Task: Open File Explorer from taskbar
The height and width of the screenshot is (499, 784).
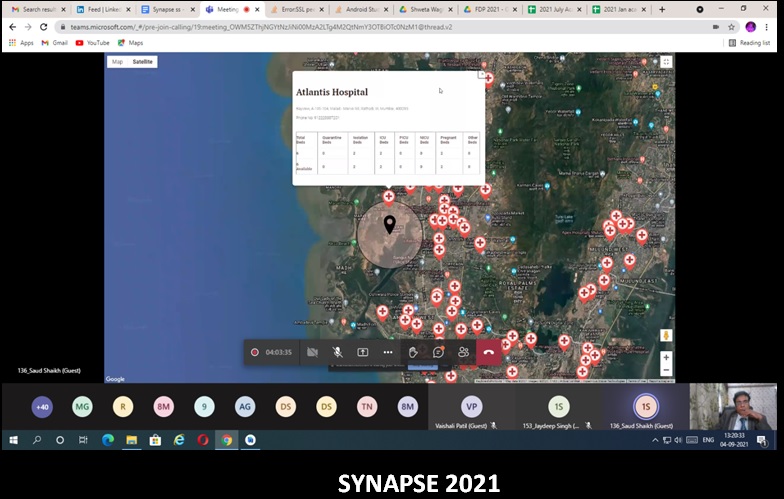Action: [x=132, y=440]
